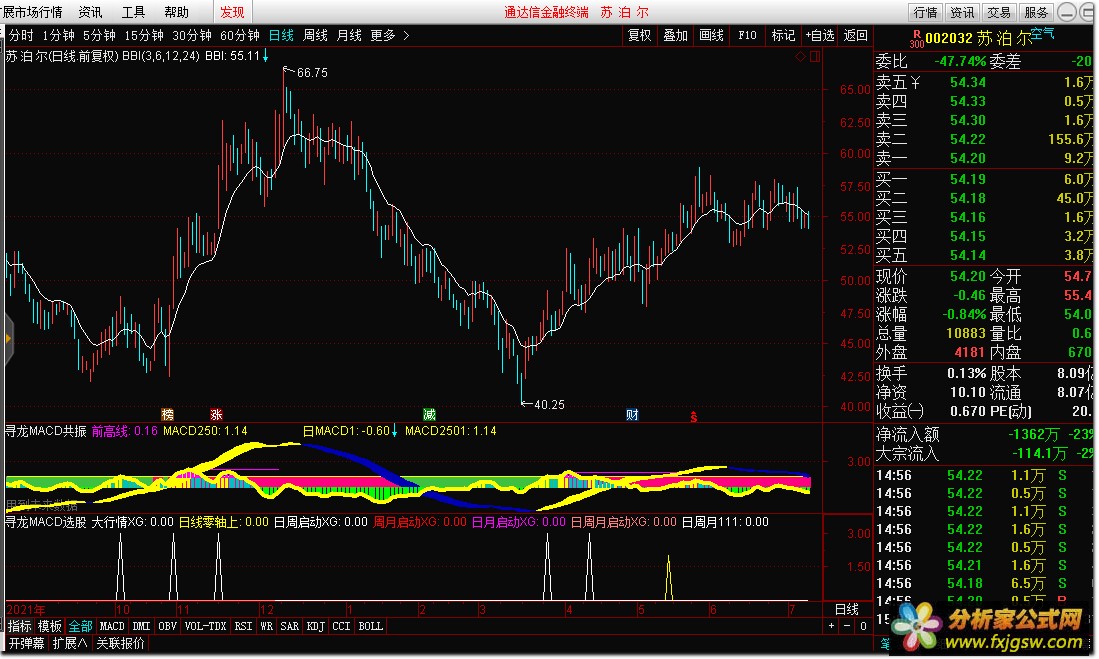1099x659 pixels.
Task: Click the 0 reset button beside the minus
Action: (863, 626)
